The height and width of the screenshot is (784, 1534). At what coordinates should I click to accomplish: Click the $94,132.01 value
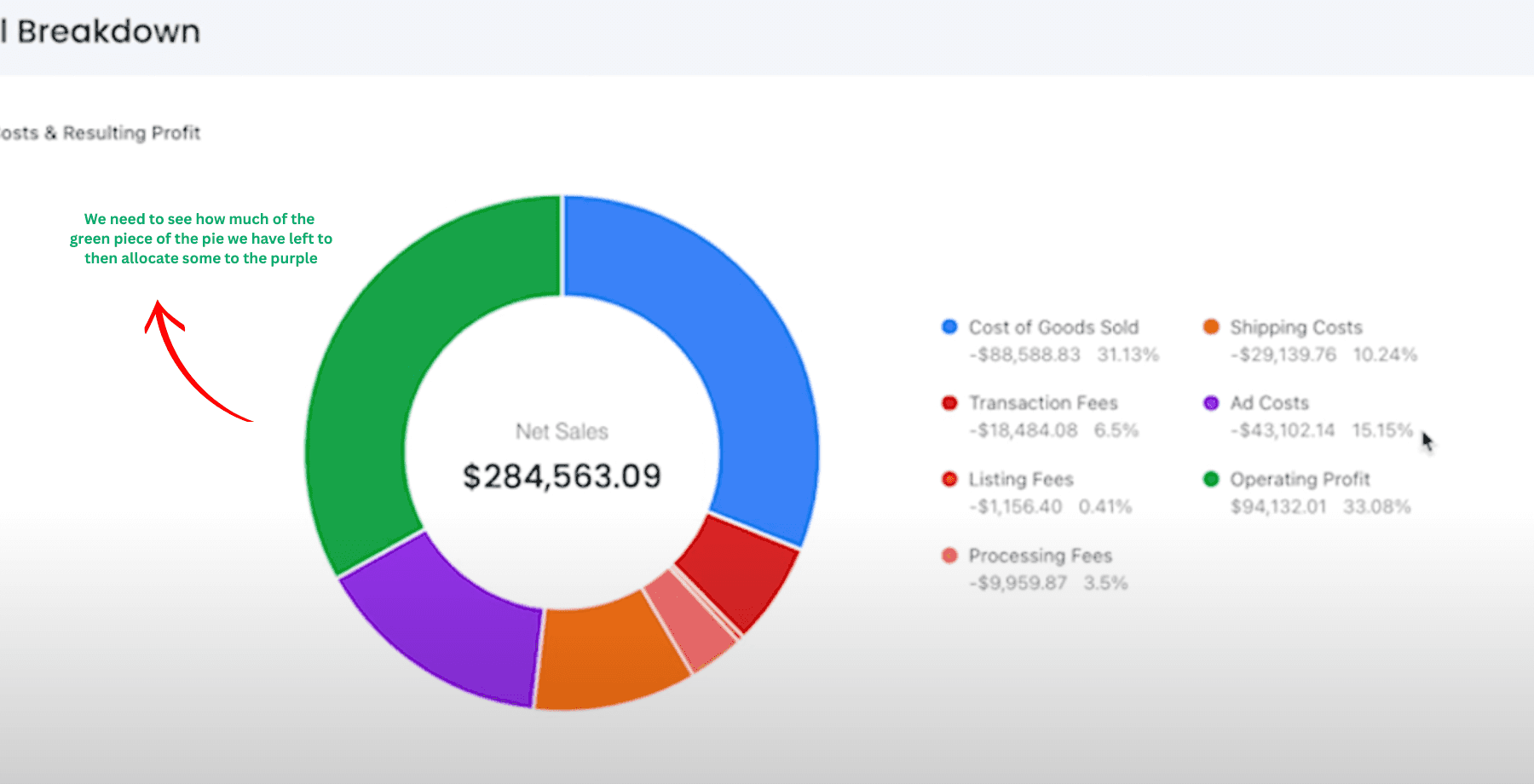(x=1278, y=507)
